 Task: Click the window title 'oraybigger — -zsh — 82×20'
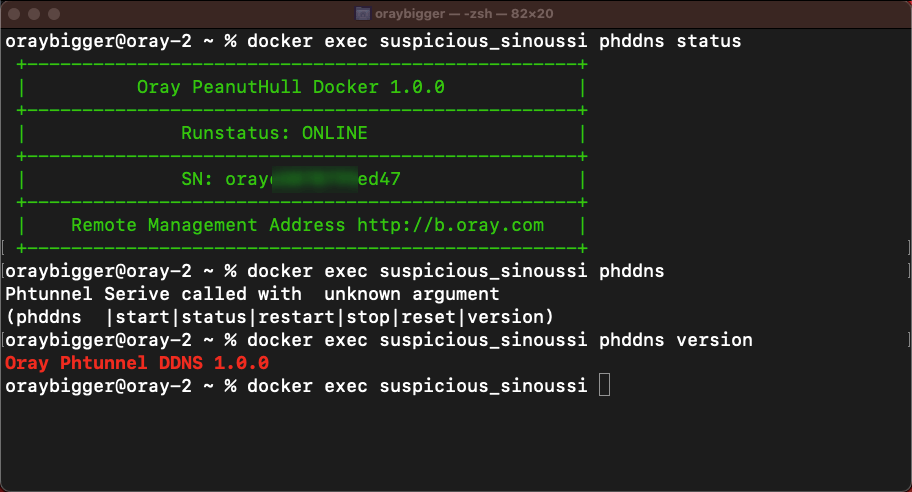click(x=464, y=13)
